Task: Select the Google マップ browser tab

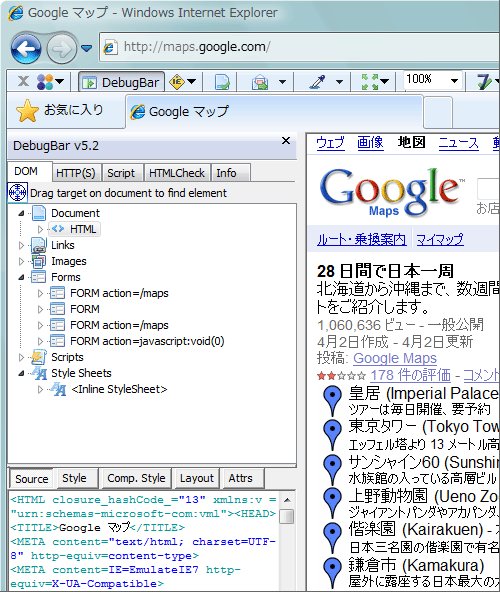Action: tap(274, 112)
